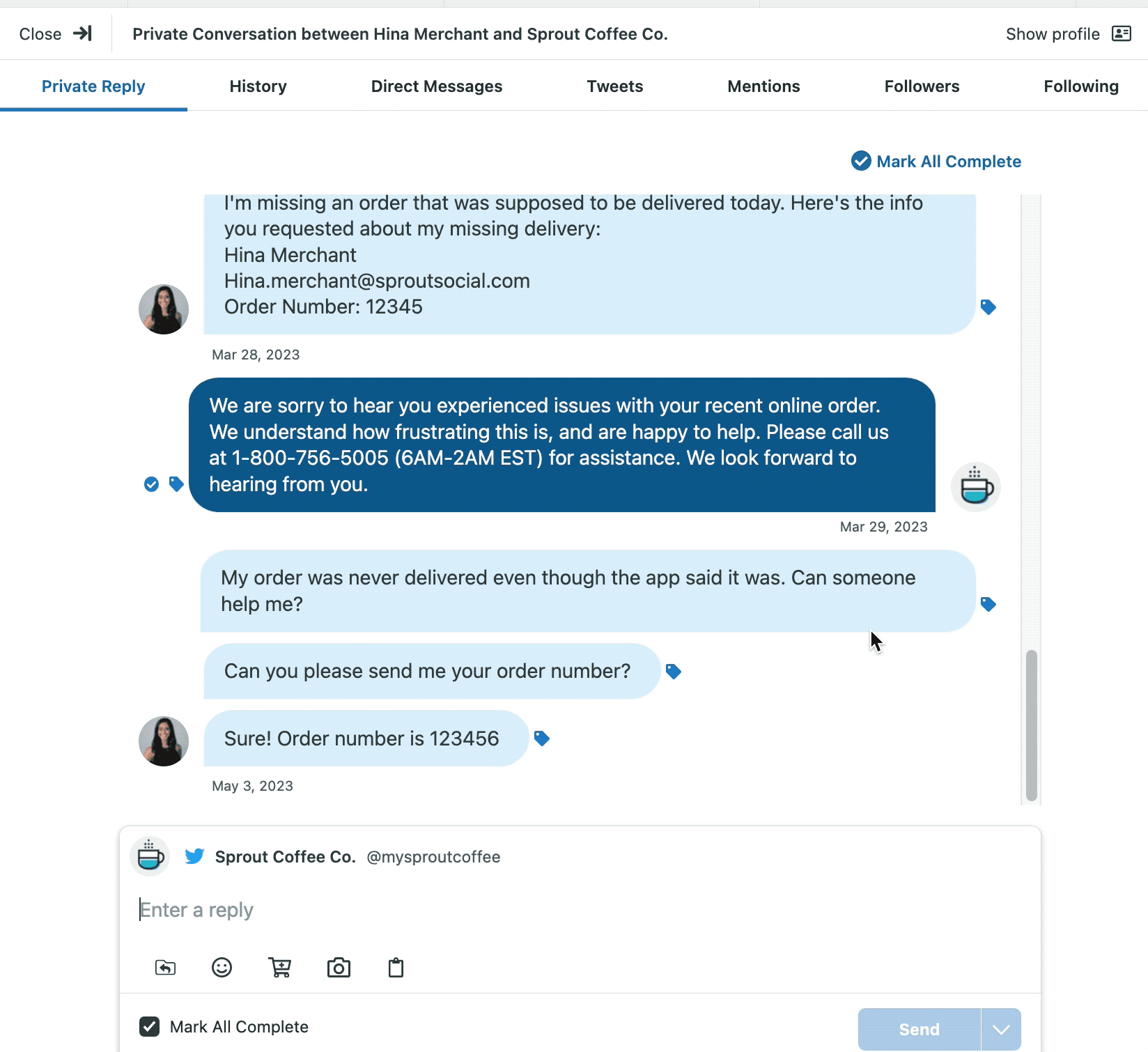1148x1052 pixels.
Task: Attach a photo with the camera icon
Action: coord(339,968)
